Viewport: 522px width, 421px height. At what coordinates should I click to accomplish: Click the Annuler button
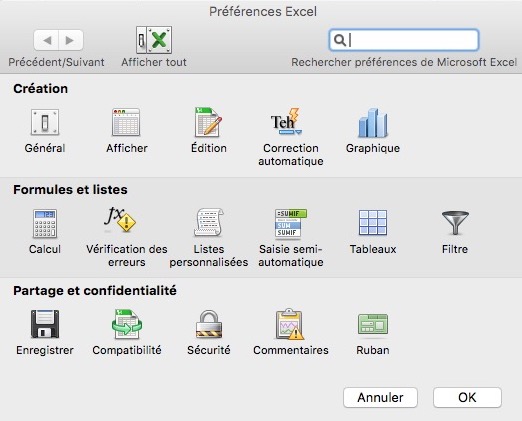click(380, 397)
